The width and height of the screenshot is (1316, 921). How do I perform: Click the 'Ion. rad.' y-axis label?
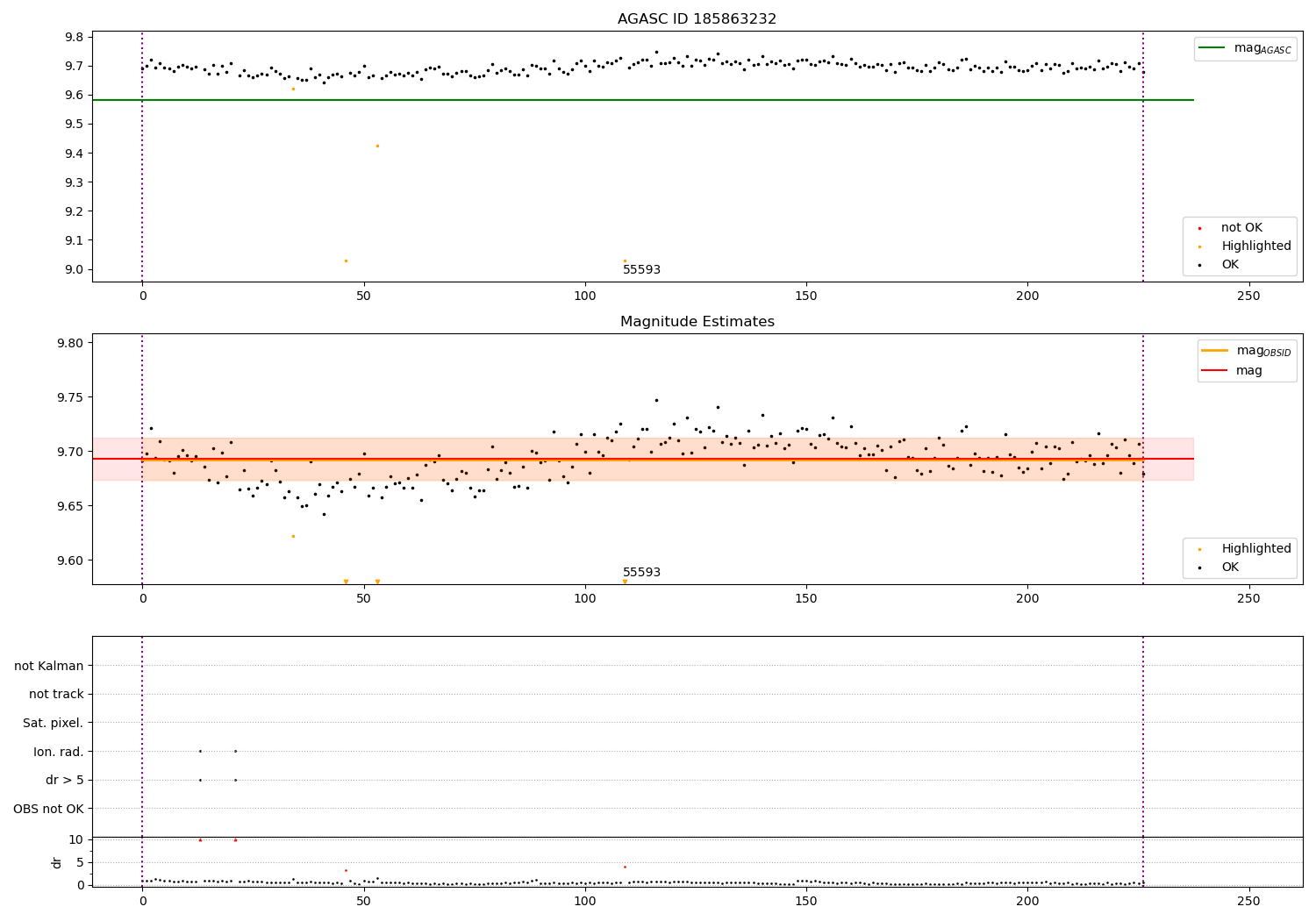(59, 752)
